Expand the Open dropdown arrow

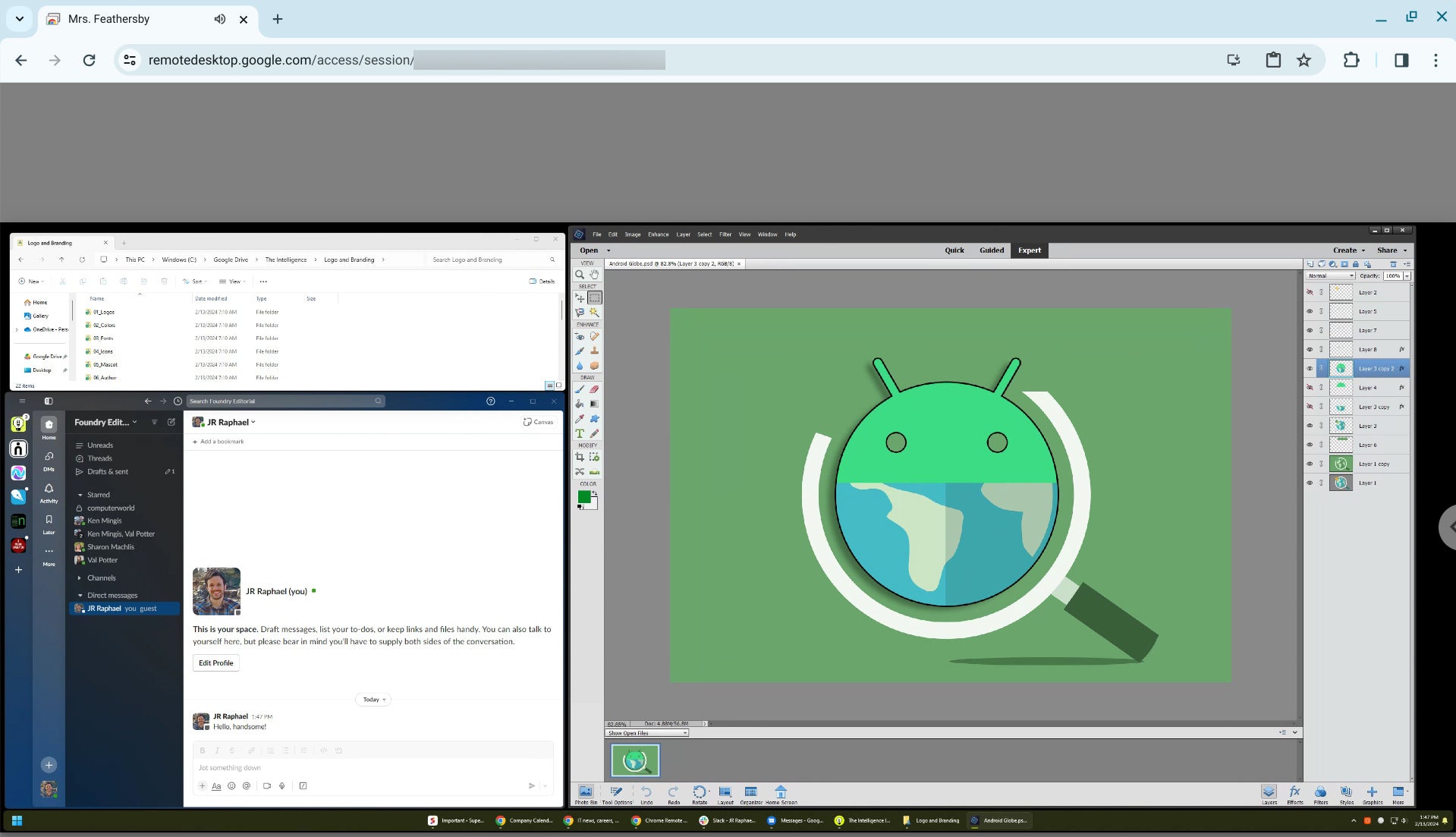[x=609, y=250]
